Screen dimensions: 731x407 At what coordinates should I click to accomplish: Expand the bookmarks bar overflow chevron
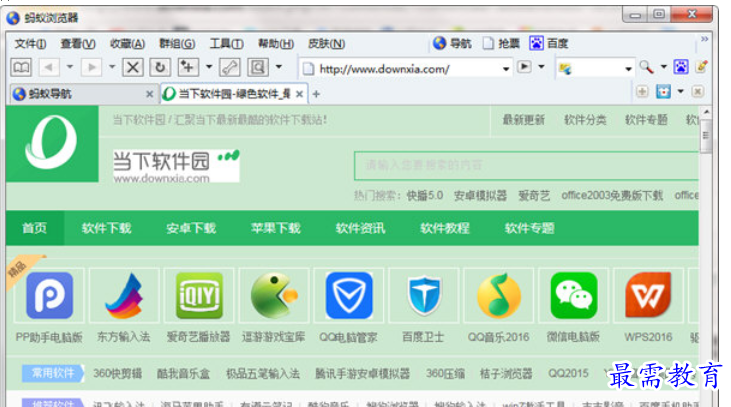pyautogui.click(x=704, y=39)
